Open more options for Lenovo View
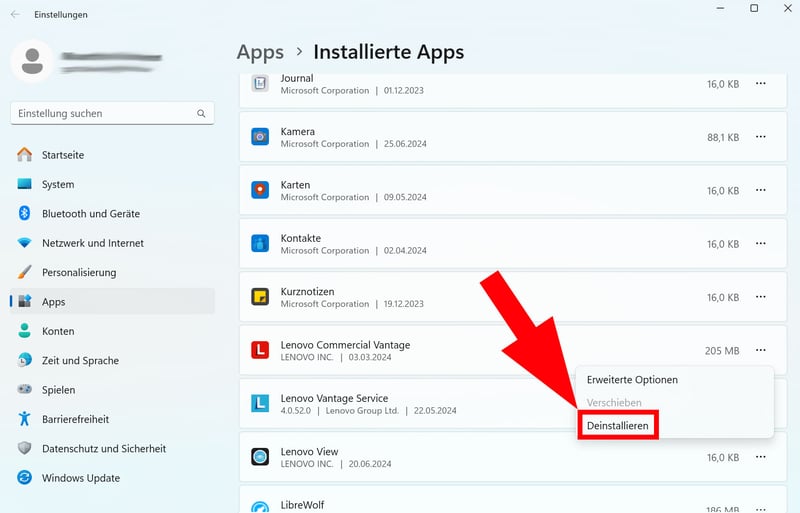Image resolution: width=800 pixels, height=513 pixels. click(x=761, y=457)
